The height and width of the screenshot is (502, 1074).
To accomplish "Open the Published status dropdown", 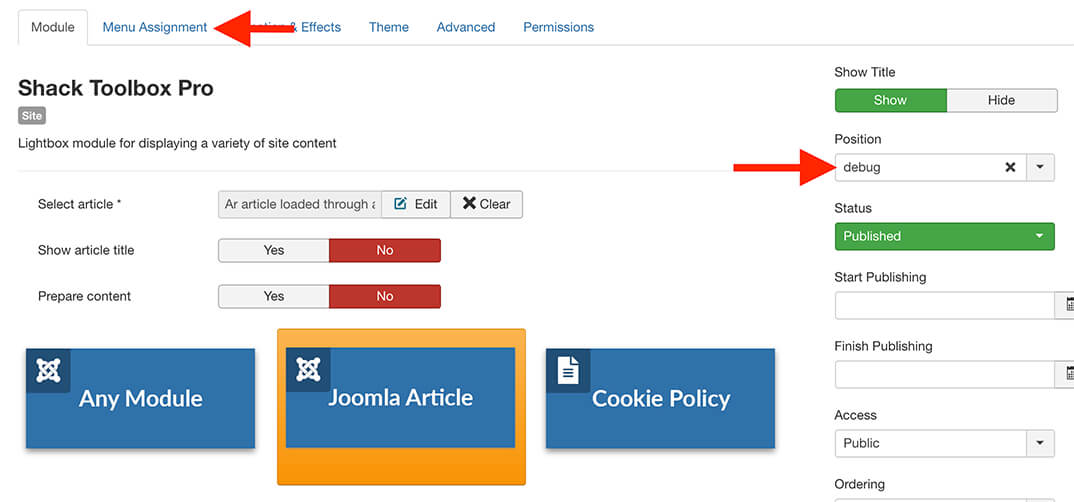I will (945, 236).
